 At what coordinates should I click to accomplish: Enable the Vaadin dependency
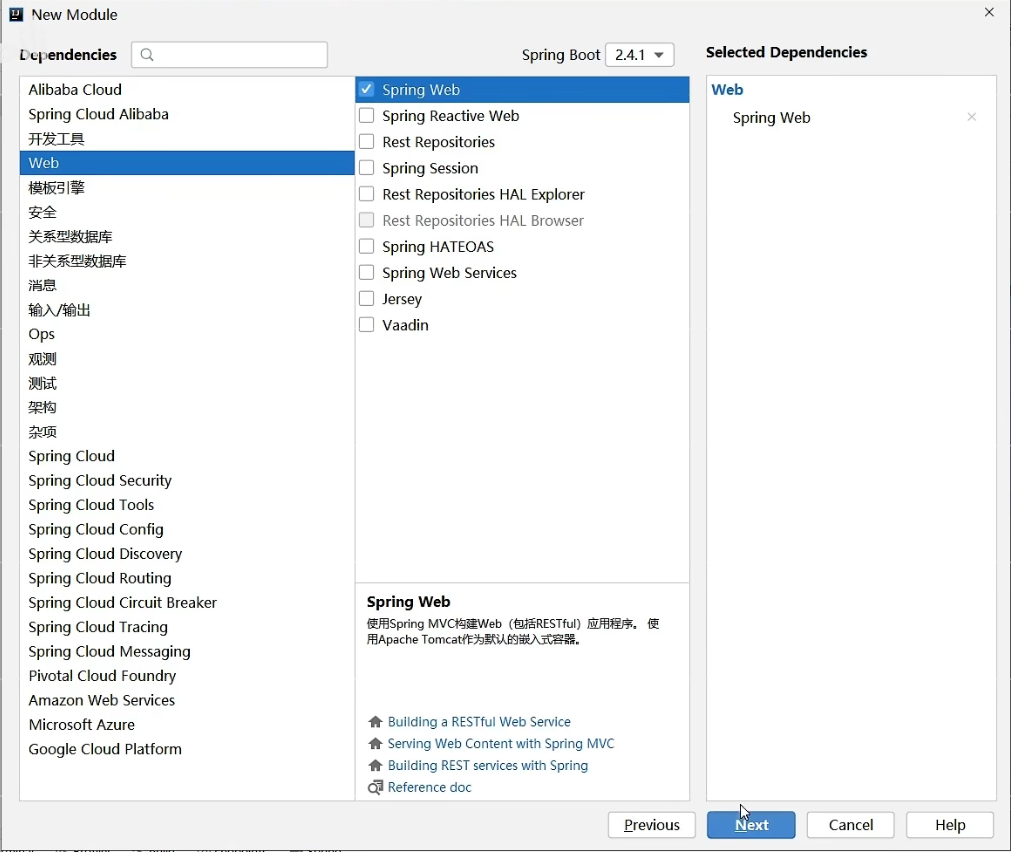(366, 324)
